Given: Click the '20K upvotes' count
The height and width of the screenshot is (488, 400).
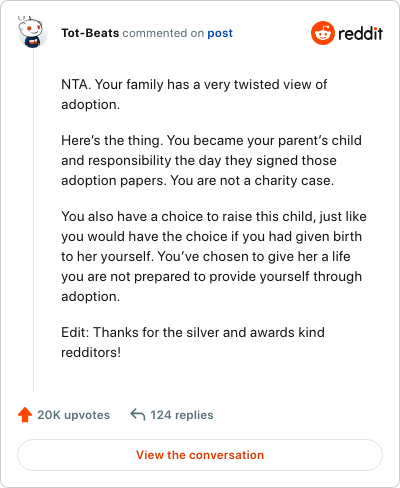Looking at the screenshot, I should (73, 415).
